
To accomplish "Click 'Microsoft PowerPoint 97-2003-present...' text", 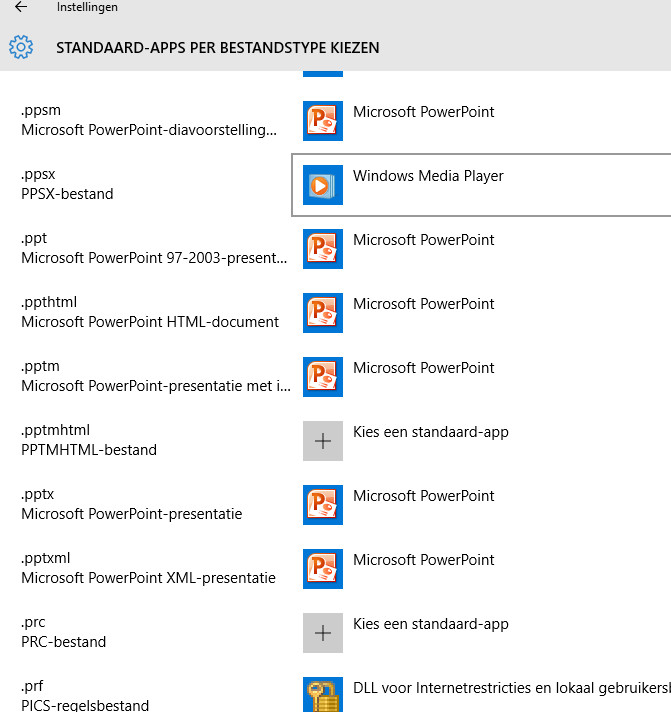I will pos(154,258).
